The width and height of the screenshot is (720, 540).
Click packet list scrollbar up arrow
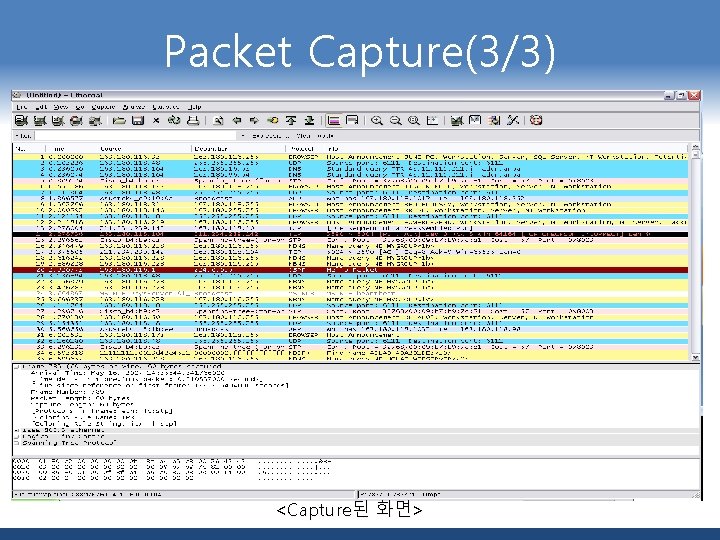[x=695, y=148]
